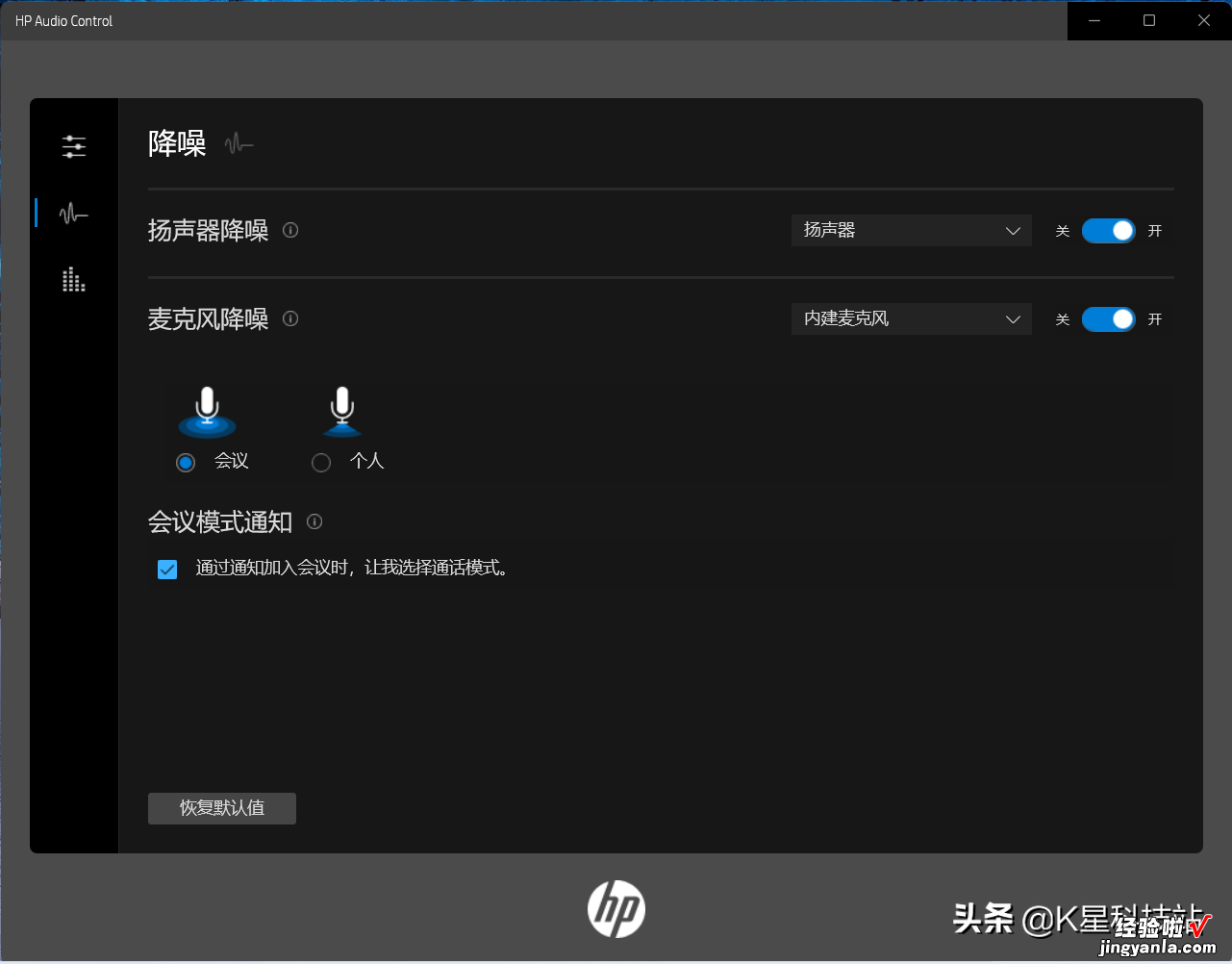Viewport: 1232px width, 964px height.
Task: Click the conference microphone icon above 会议
Action: click(208, 412)
